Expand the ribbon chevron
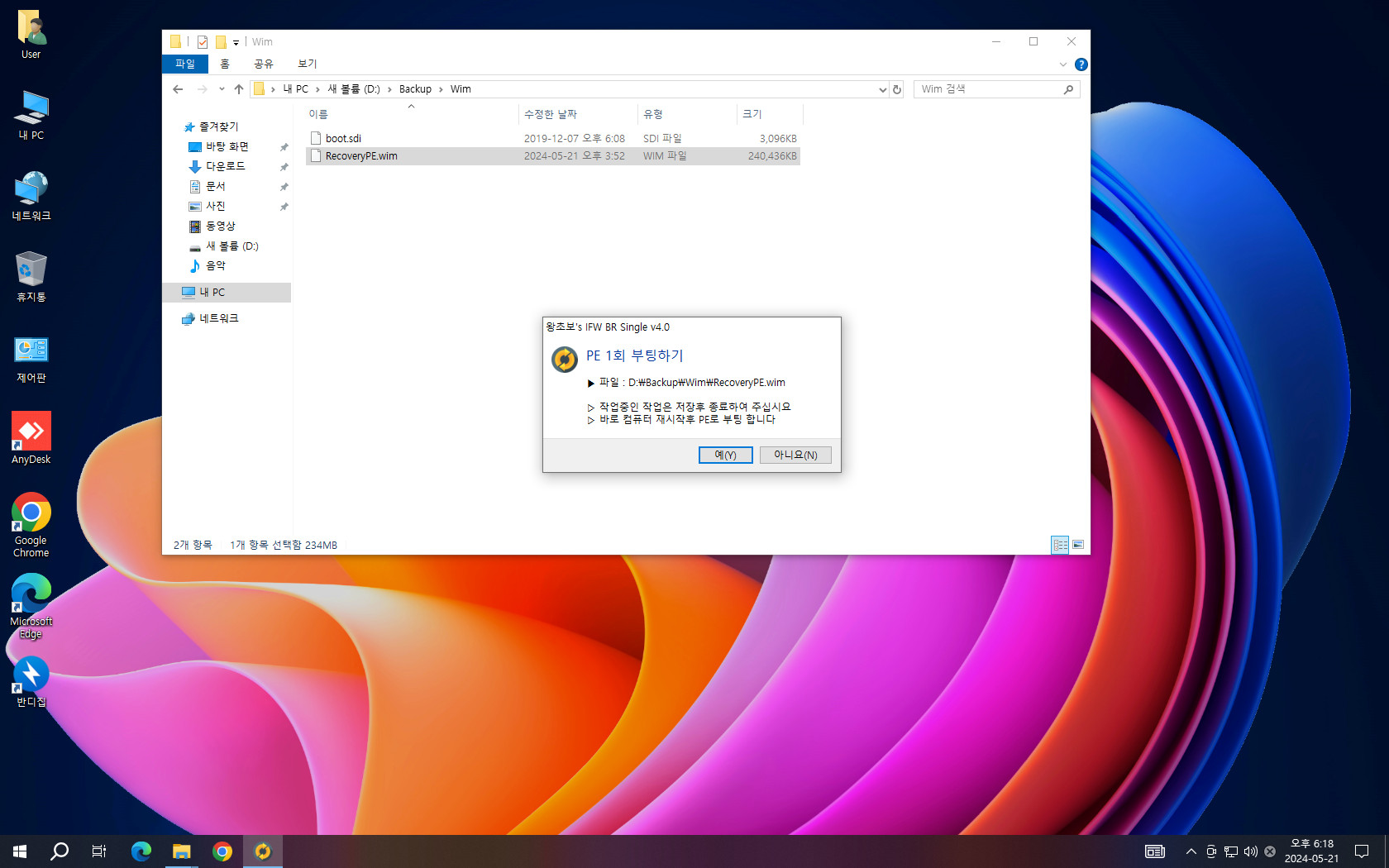This screenshot has width=1389, height=868. tap(1063, 64)
